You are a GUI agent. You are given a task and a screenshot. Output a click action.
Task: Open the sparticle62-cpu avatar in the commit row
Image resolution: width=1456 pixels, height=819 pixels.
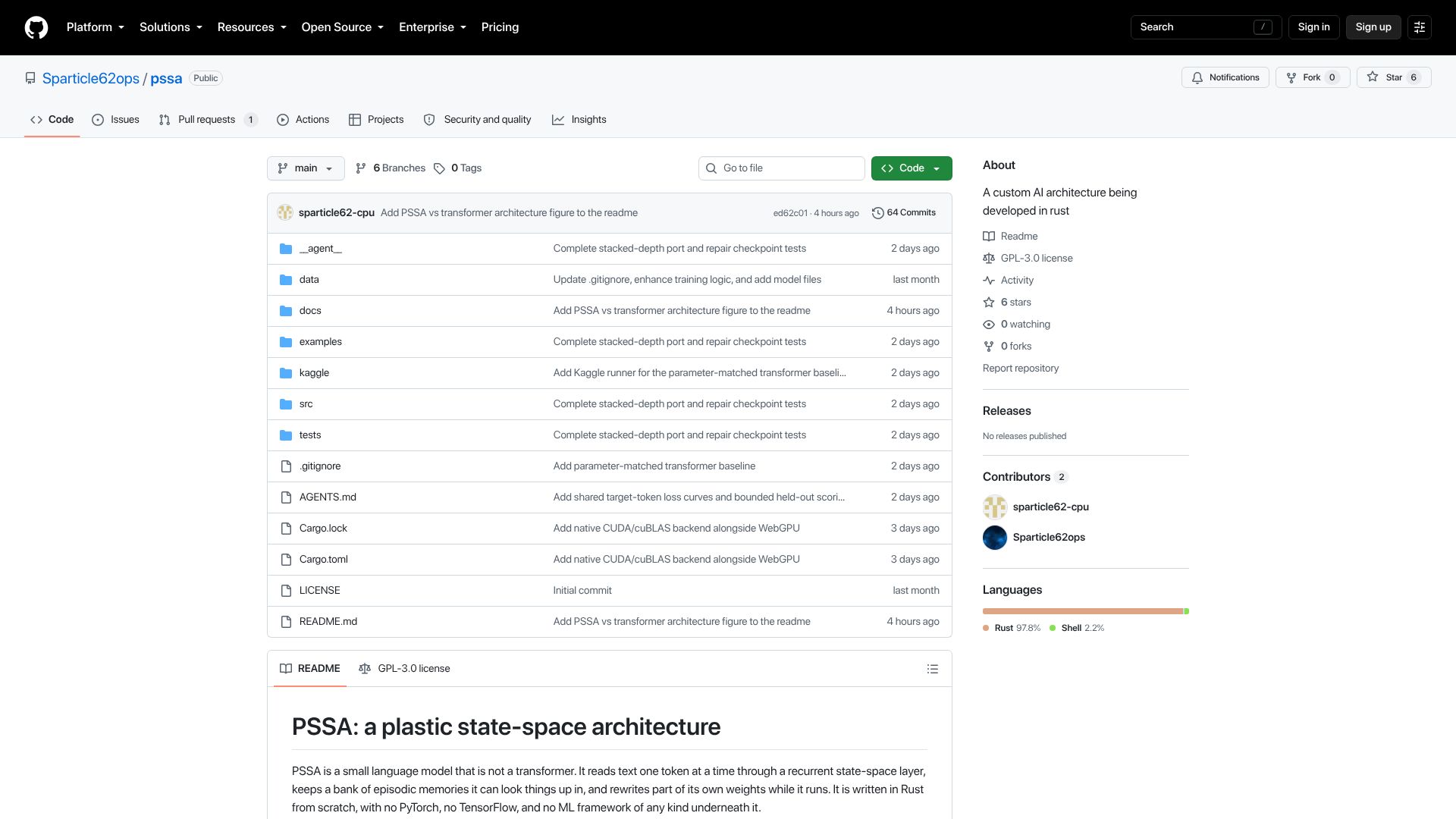(285, 213)
